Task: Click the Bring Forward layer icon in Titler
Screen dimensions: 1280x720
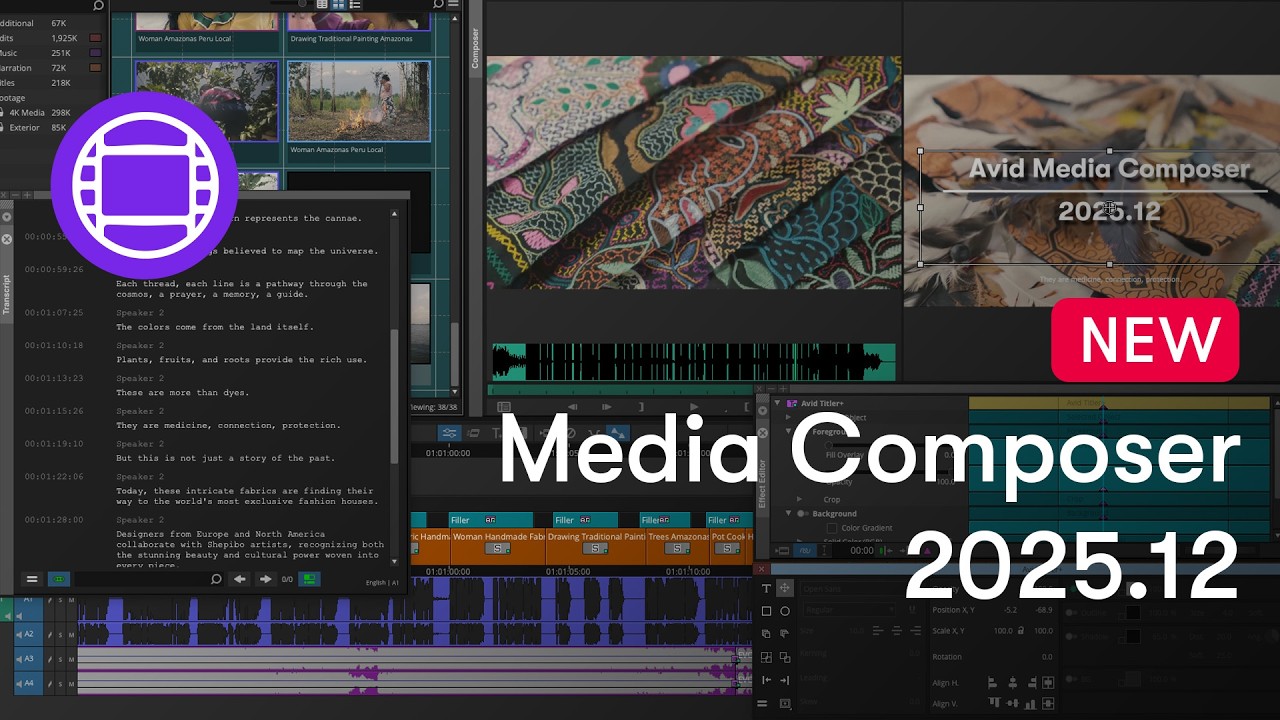Action: pyautogui.click(x=767, y=634)
